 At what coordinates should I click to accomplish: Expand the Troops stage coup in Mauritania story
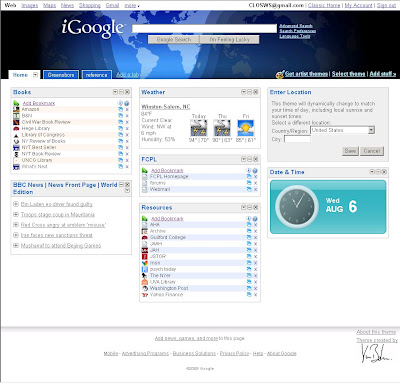click(x=15, y=214)
